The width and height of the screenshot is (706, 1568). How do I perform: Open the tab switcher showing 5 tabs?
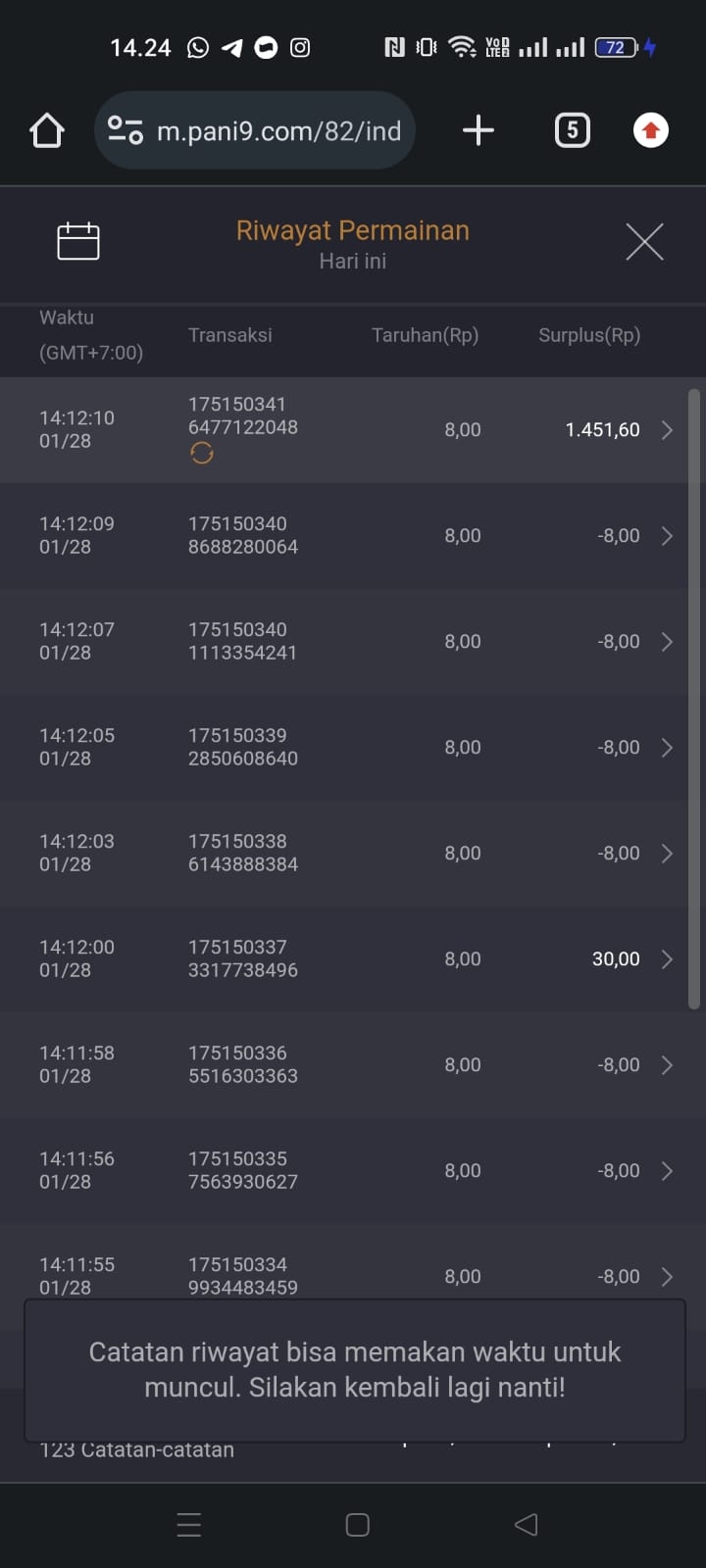(x=573, y=130)
